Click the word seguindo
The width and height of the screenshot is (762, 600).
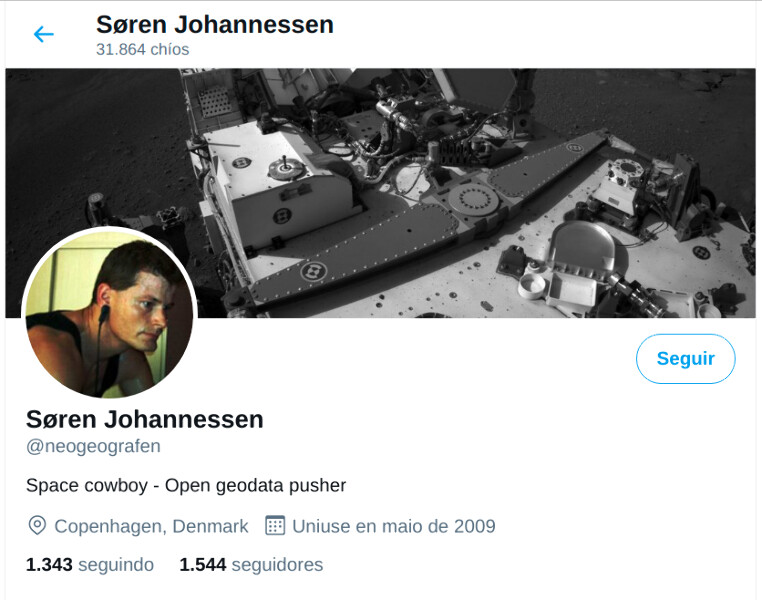(x=116, y=565)
